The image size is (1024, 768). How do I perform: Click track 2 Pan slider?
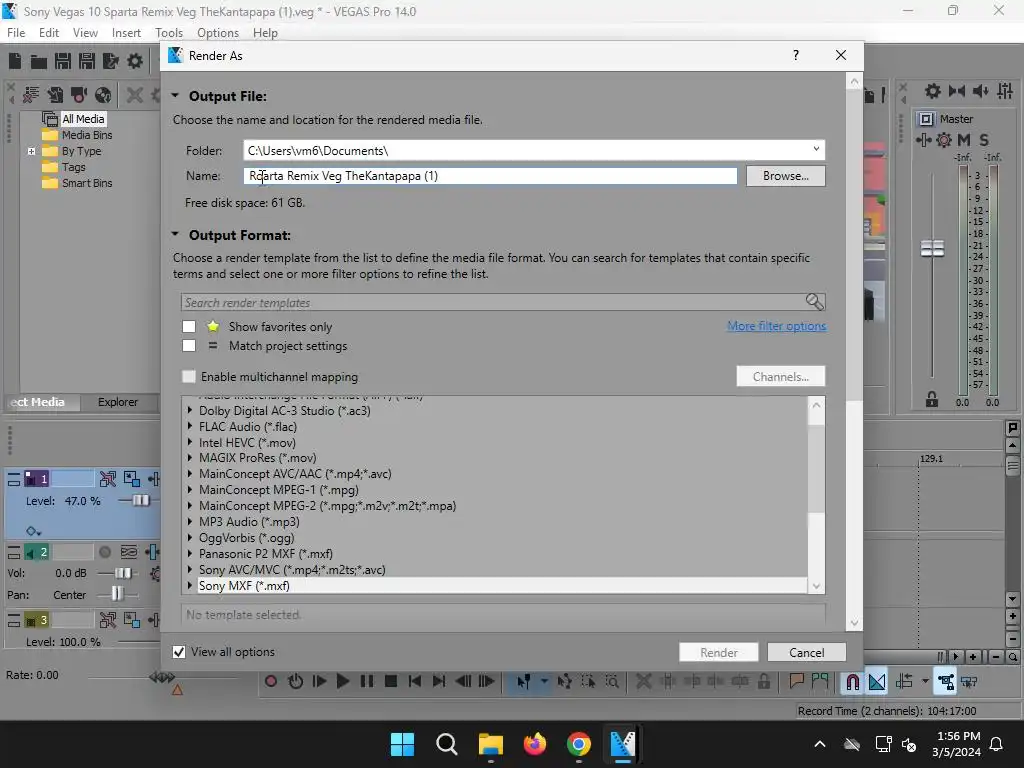click(117, 594)
